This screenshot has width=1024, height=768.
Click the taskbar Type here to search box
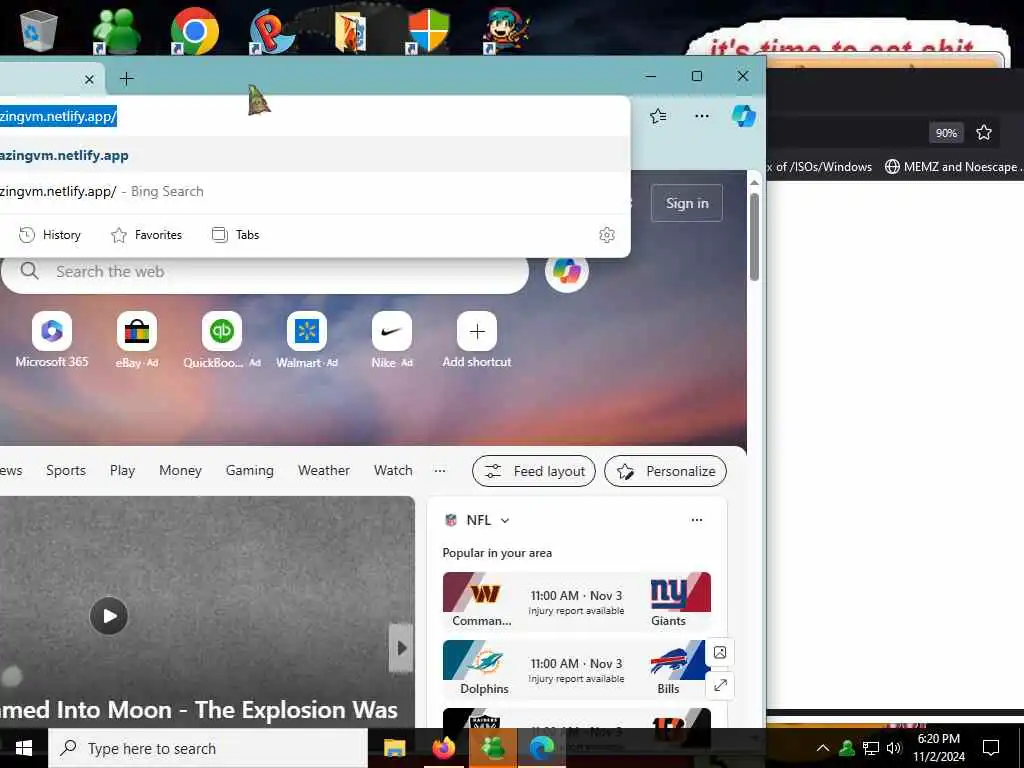[x=208, y=748]
